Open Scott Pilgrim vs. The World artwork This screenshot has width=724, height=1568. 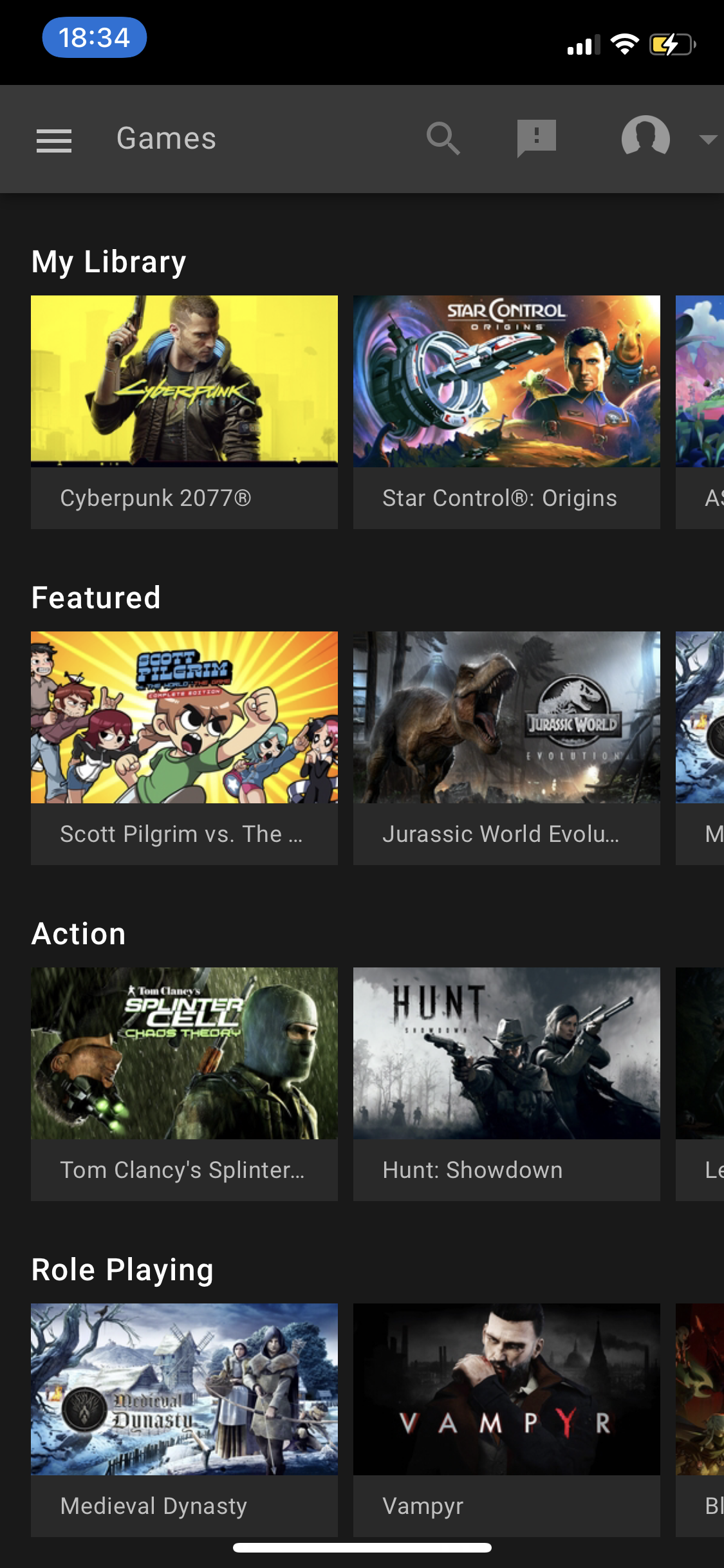tap(184, 716)
